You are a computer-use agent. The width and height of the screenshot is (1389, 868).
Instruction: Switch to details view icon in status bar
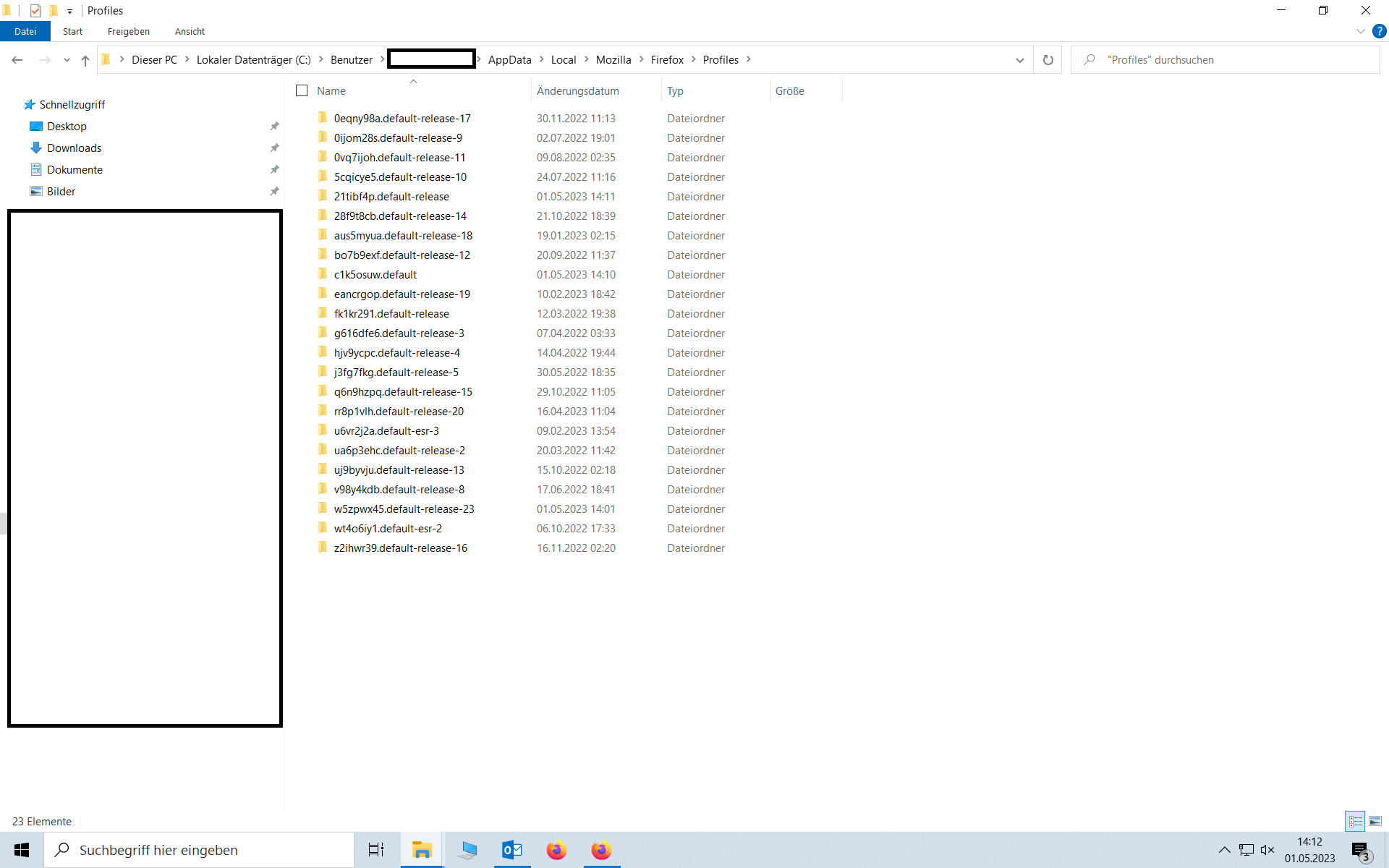point(1355,821)
